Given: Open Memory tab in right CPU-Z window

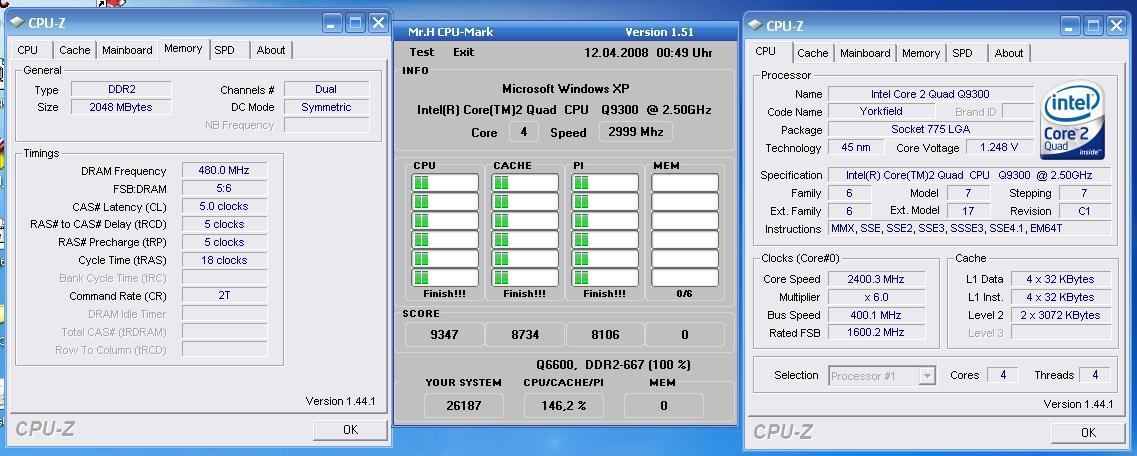Looking at the screenshot, I should tap(921, 53).
